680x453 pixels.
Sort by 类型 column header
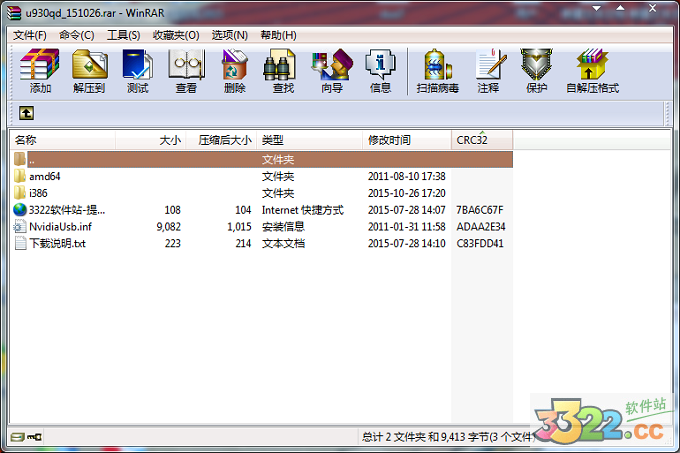coord(310,140)
